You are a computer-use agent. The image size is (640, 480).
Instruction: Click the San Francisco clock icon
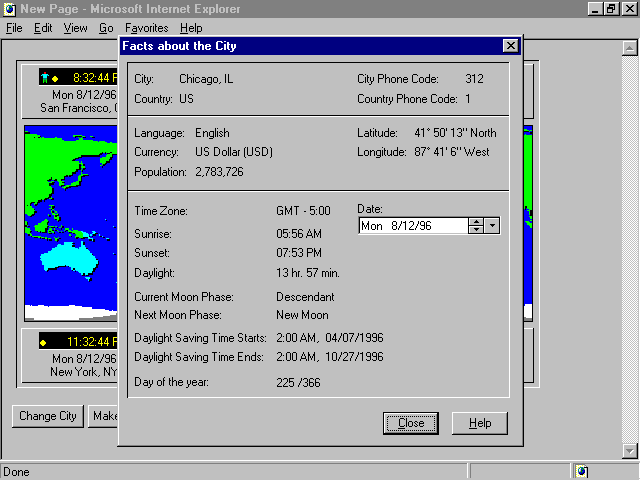pos(45,77)
